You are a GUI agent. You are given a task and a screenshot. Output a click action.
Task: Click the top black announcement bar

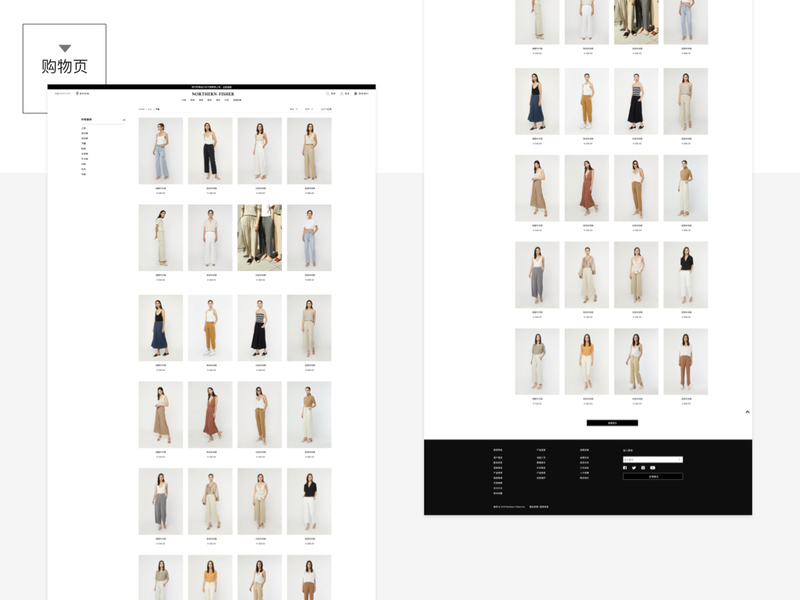(x=212, y=87)
